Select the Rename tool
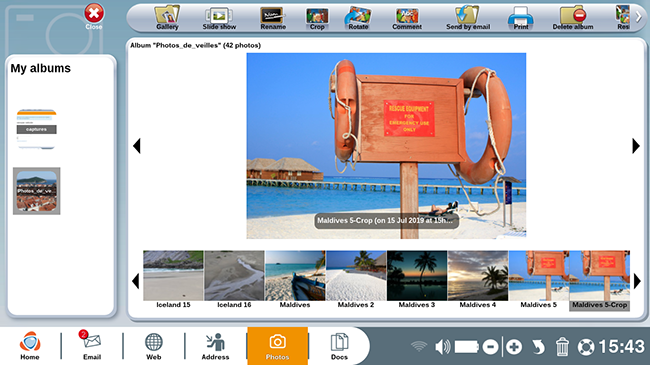 [x=273, y=18]
